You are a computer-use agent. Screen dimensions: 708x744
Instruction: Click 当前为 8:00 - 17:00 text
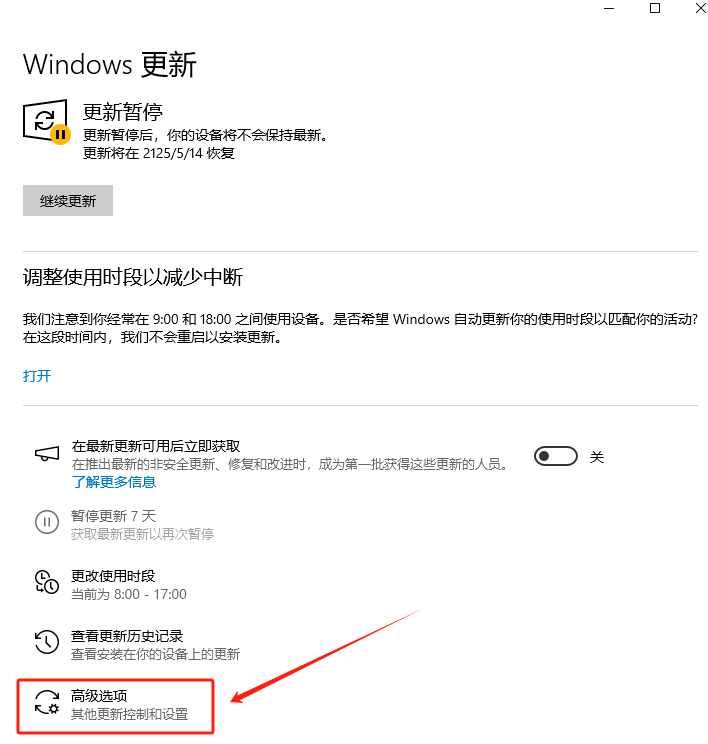tap(129, 594)
